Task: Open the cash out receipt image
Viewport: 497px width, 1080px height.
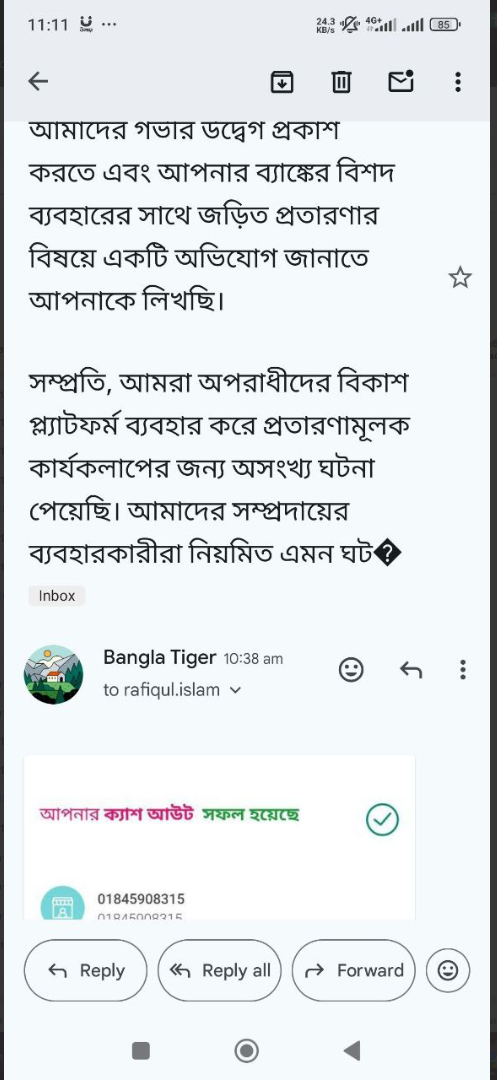Action: pyautogui.click(x=220, y=837)
